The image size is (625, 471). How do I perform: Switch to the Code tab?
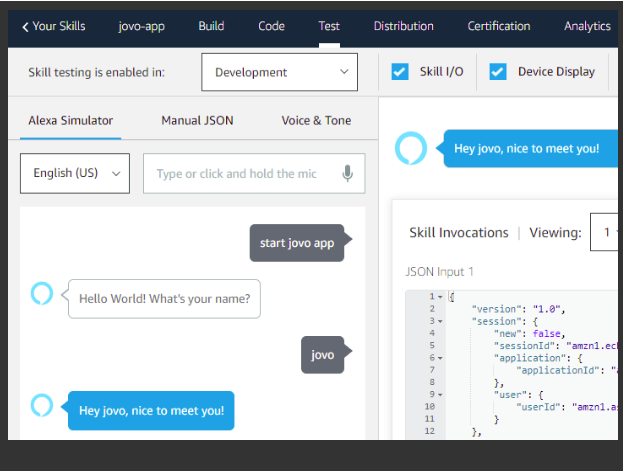[x=271, y=26]
